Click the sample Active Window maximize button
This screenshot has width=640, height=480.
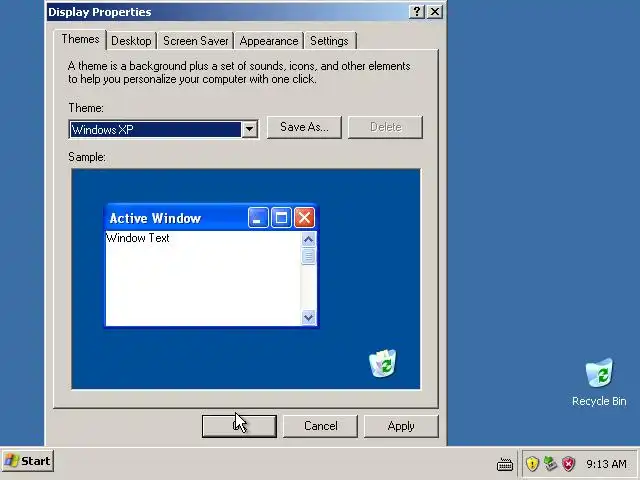tap(281, 218)
